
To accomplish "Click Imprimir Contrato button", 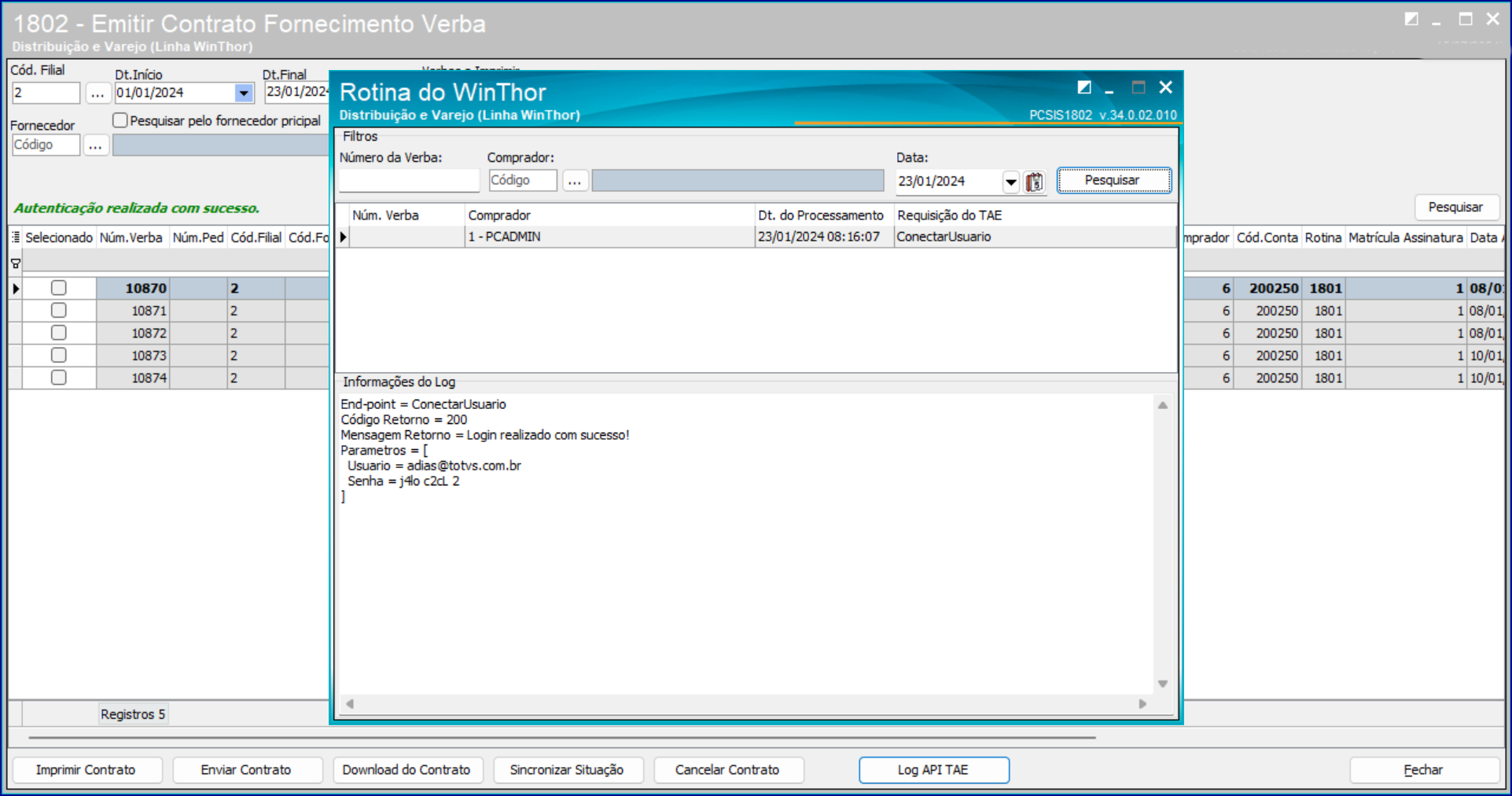I will (x=86, y=770).
